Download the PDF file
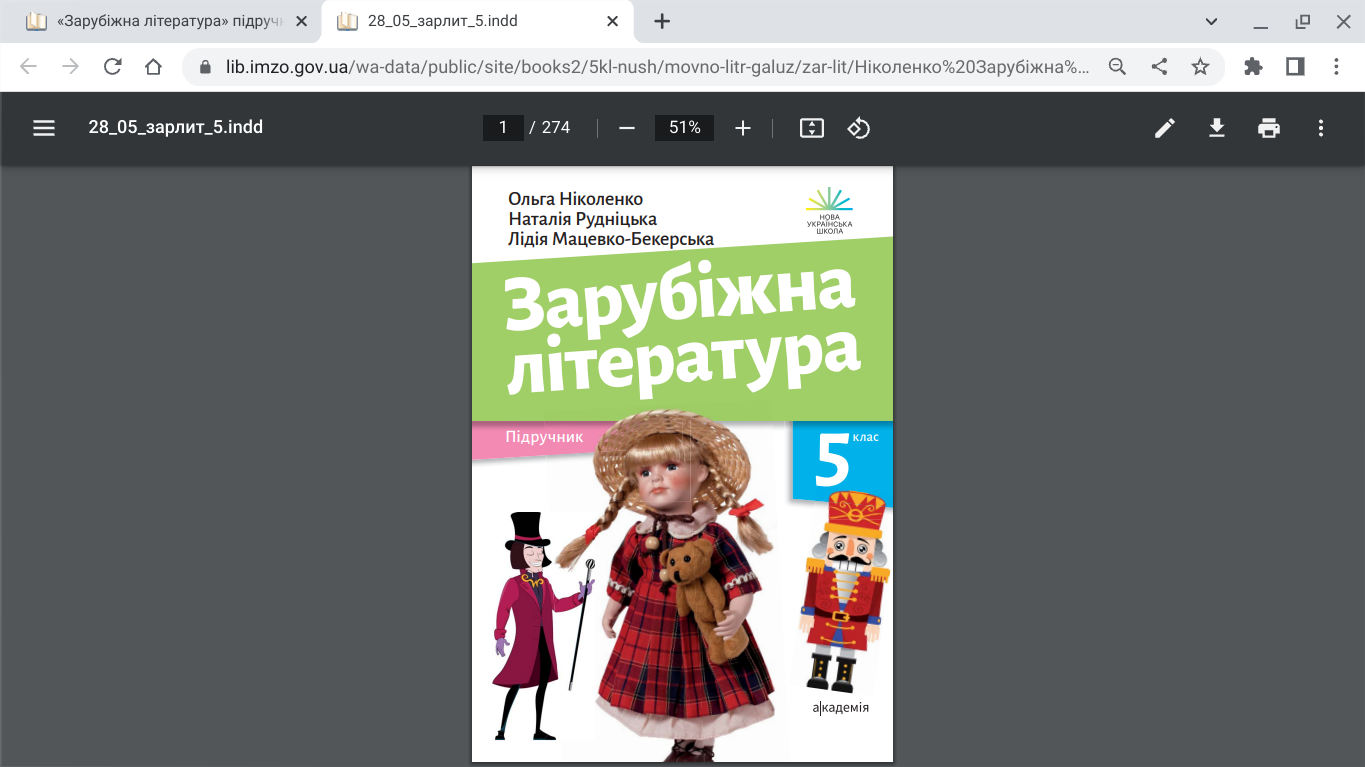Viewport: 1365px width, 767px height. [x=1217, y=128]
